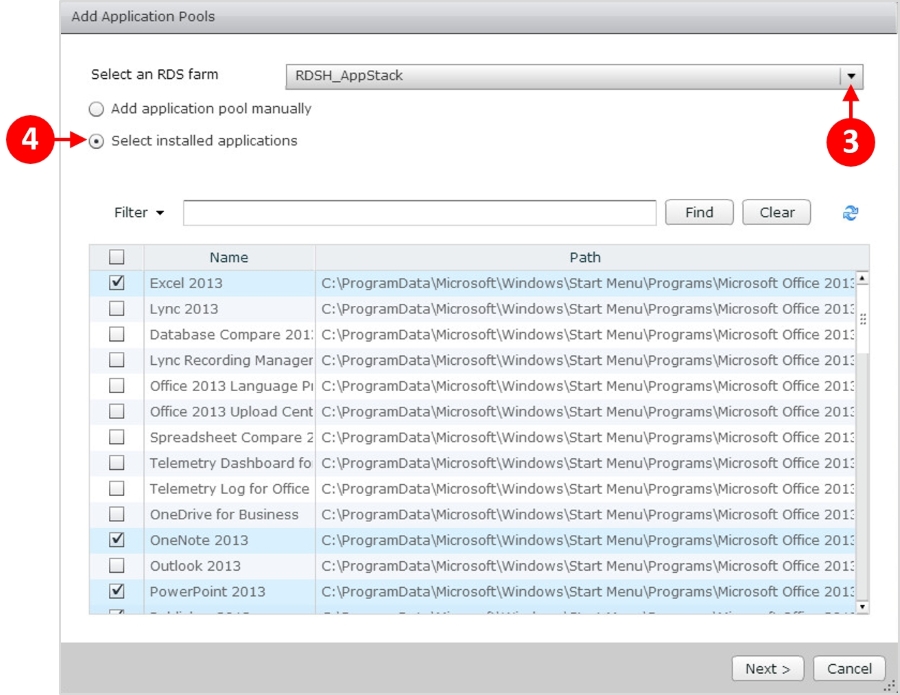Click the Next button
This screenshot has width=900, height=695.
tap(767, 669)
